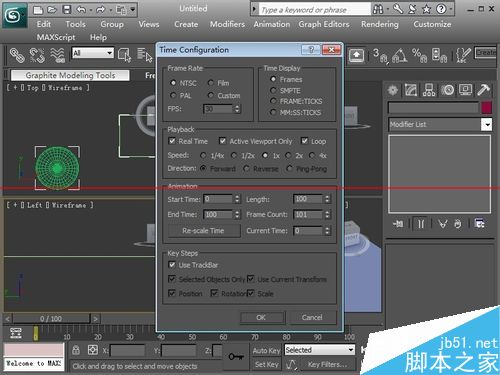Click Edit Named Selection Sets icon
The width and height of the screenshot is (500, 375).
click(x=463, y=55)
